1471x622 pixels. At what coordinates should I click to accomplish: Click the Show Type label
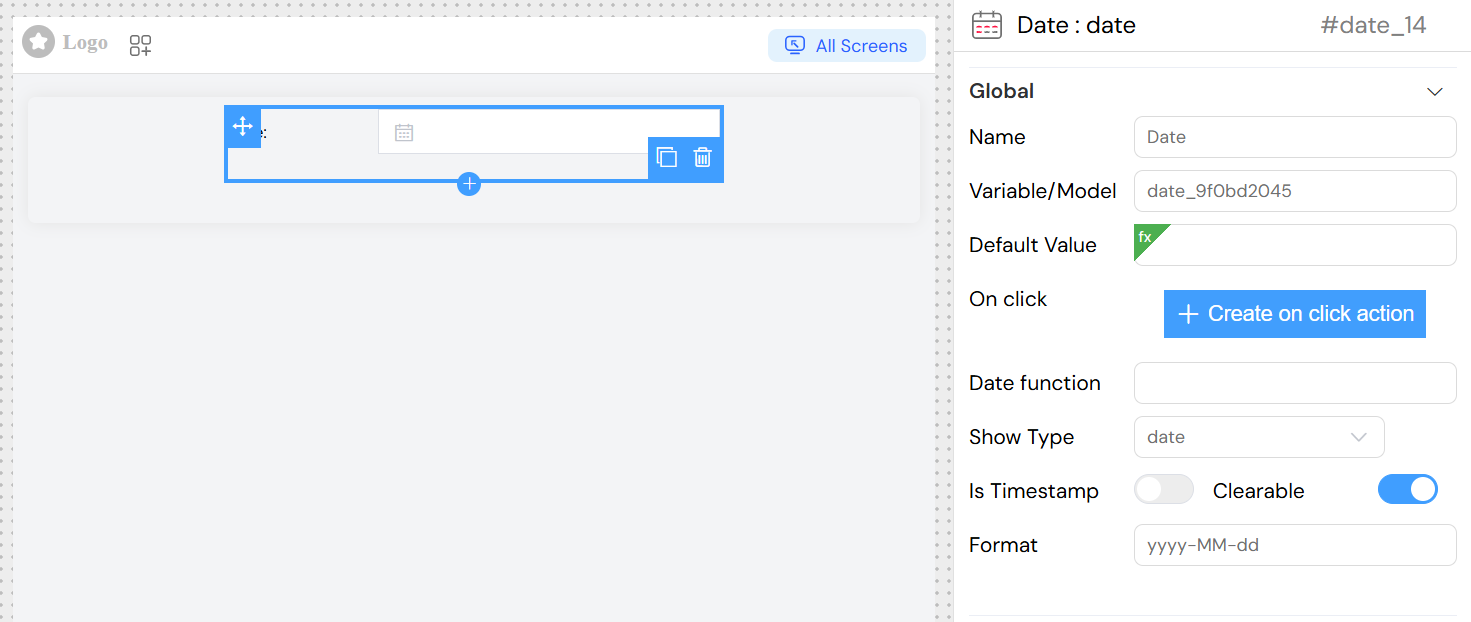[x=1021, y=437]
